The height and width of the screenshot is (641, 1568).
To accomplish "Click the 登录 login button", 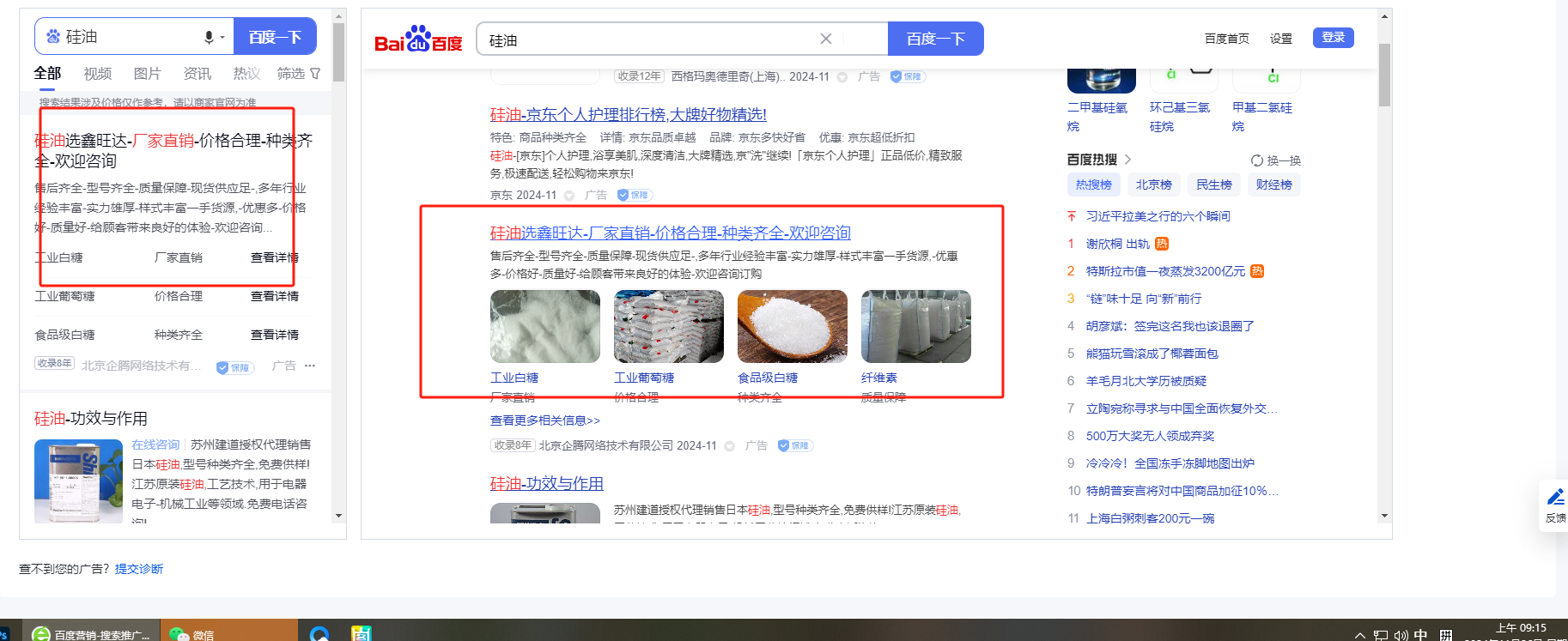I will pyautogui.click(x=1334, y=38).
